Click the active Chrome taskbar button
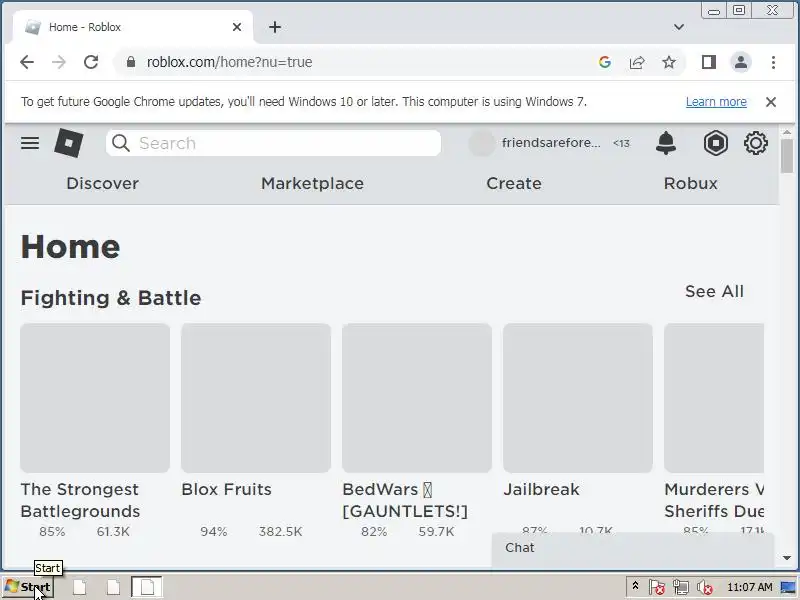This screenshot has width=800, height=600. tap(147, 587)
